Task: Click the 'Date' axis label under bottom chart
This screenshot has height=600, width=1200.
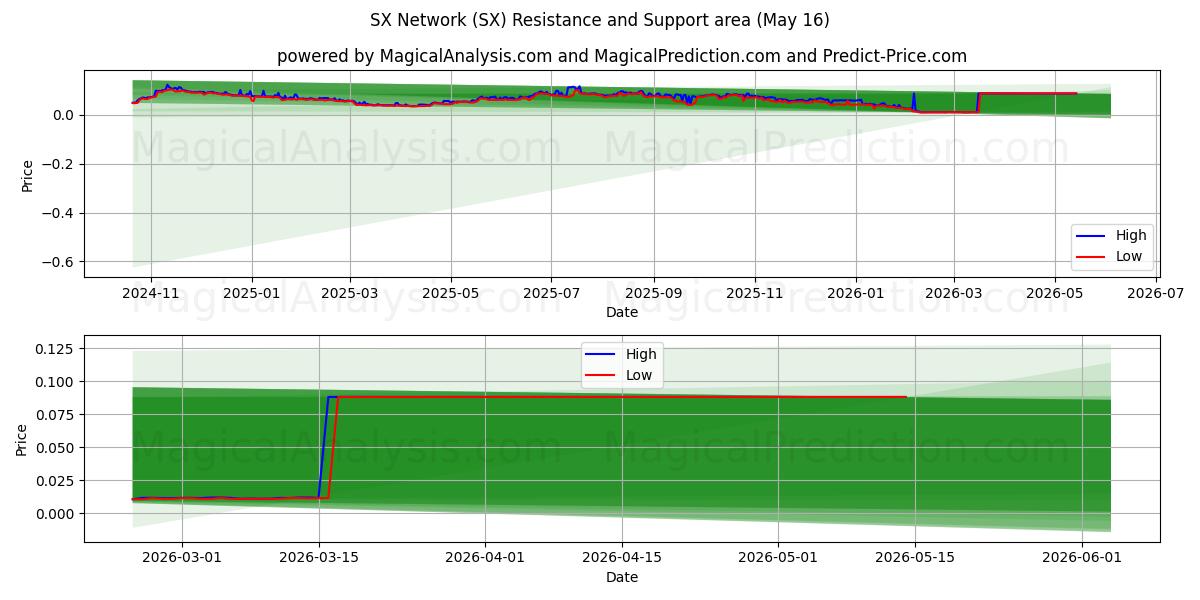Action: [x=621, y=577]
